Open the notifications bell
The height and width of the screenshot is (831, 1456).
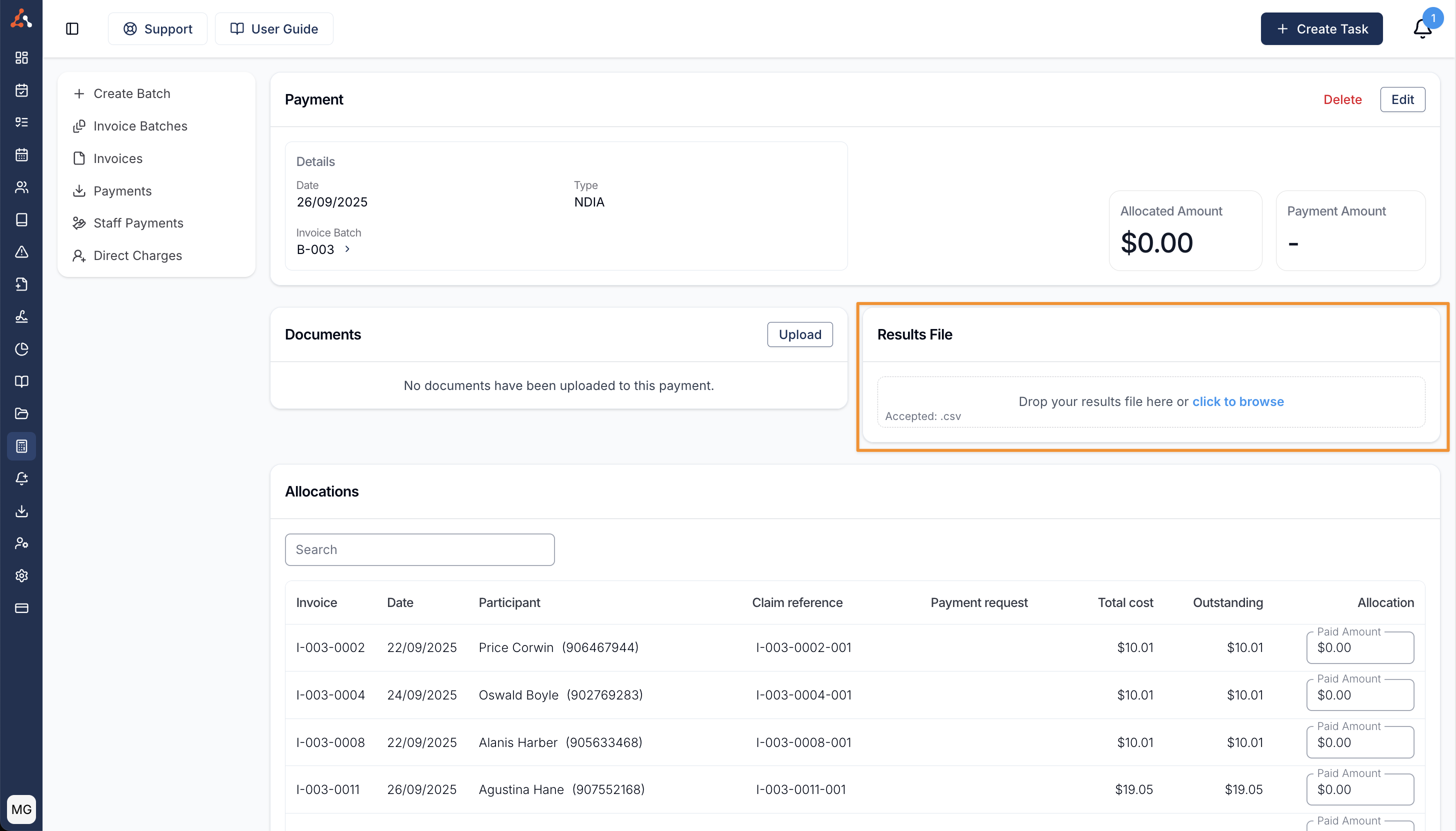[x=1422, y=28]
